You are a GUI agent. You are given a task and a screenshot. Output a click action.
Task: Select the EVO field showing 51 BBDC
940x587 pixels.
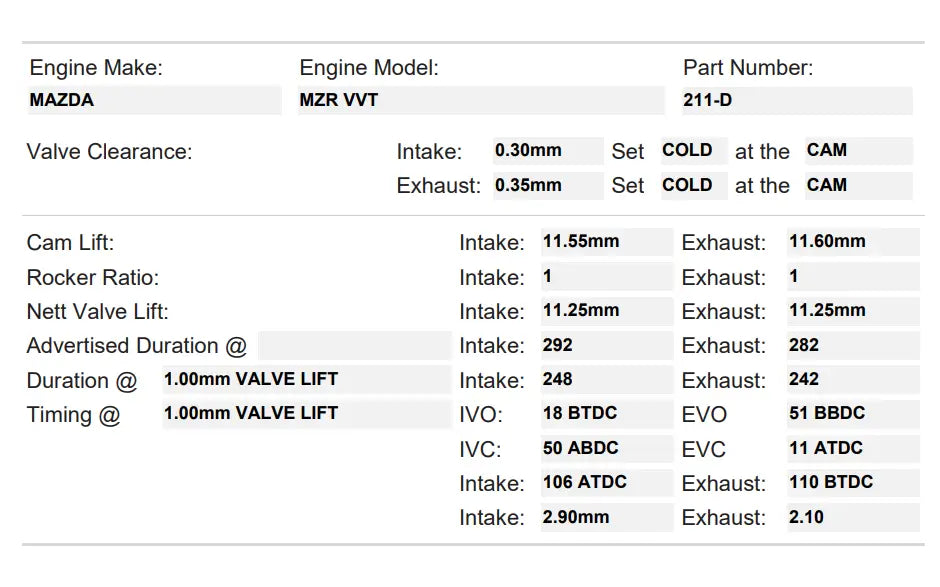(x=852, y=414)
